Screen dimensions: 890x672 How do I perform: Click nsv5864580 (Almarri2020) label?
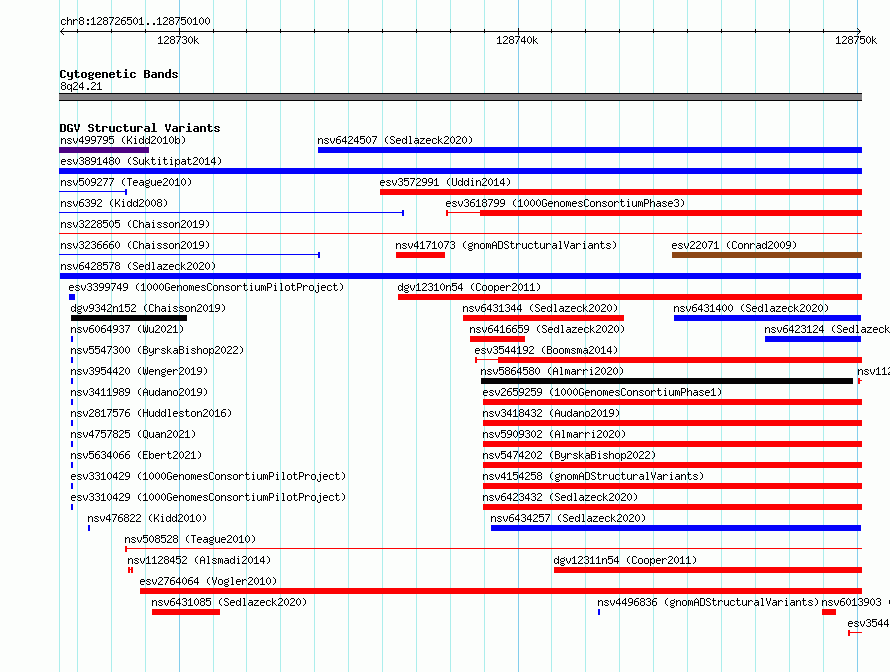tap(552, 371)
